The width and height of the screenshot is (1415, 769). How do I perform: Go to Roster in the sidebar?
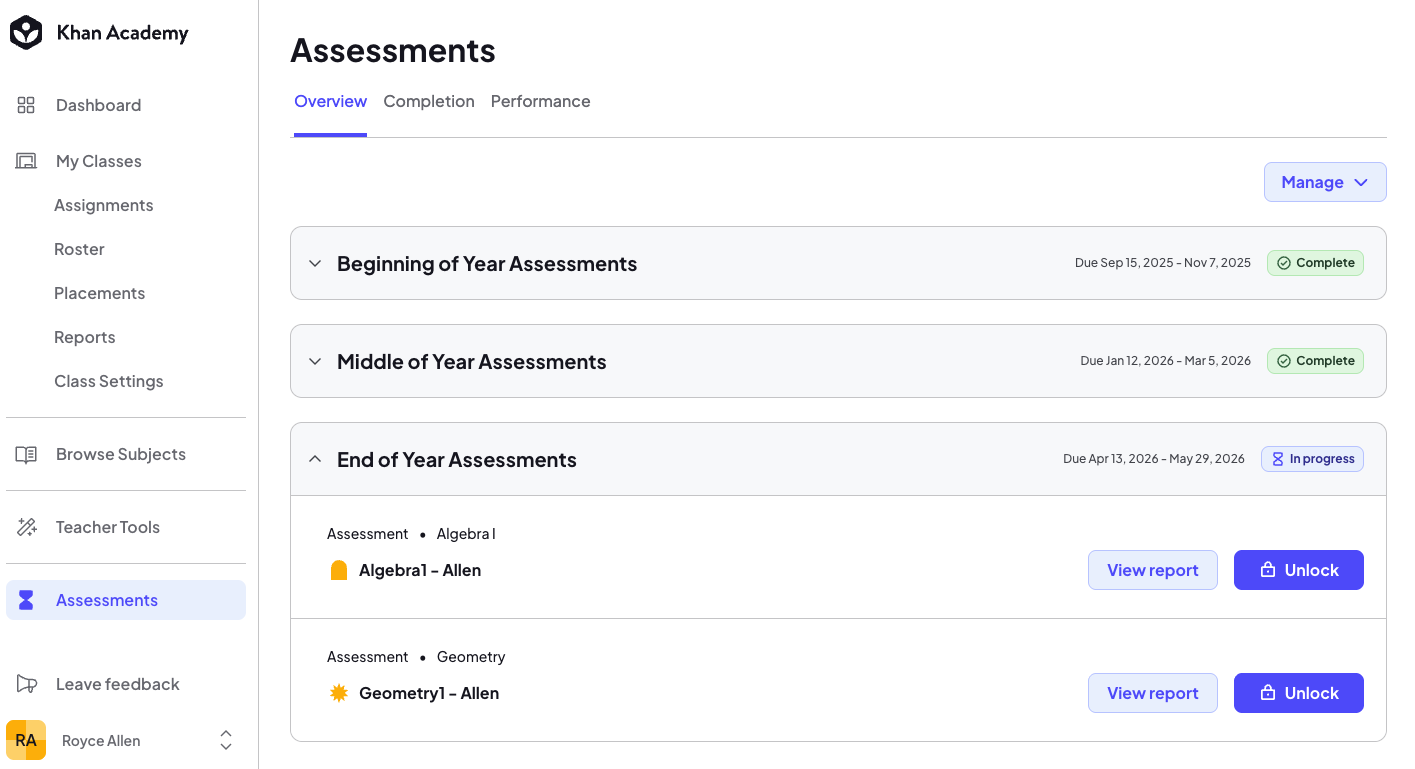79,249
